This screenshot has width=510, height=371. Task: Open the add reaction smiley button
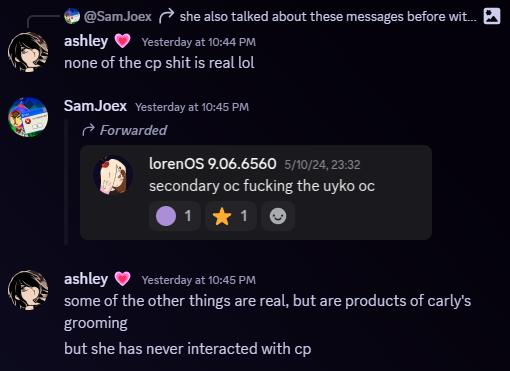278,216
